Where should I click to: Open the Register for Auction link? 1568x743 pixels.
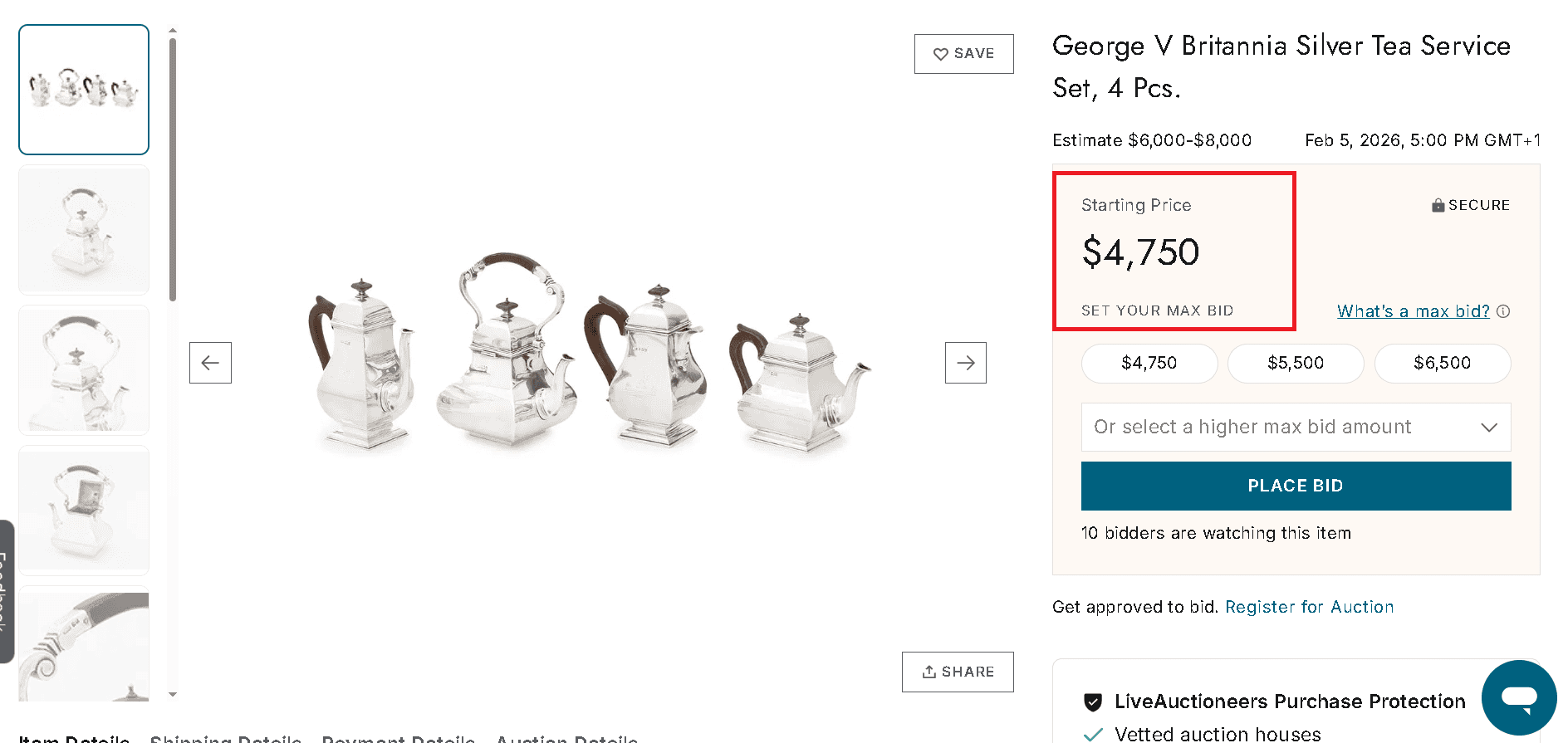click(x=1309, y=607)
